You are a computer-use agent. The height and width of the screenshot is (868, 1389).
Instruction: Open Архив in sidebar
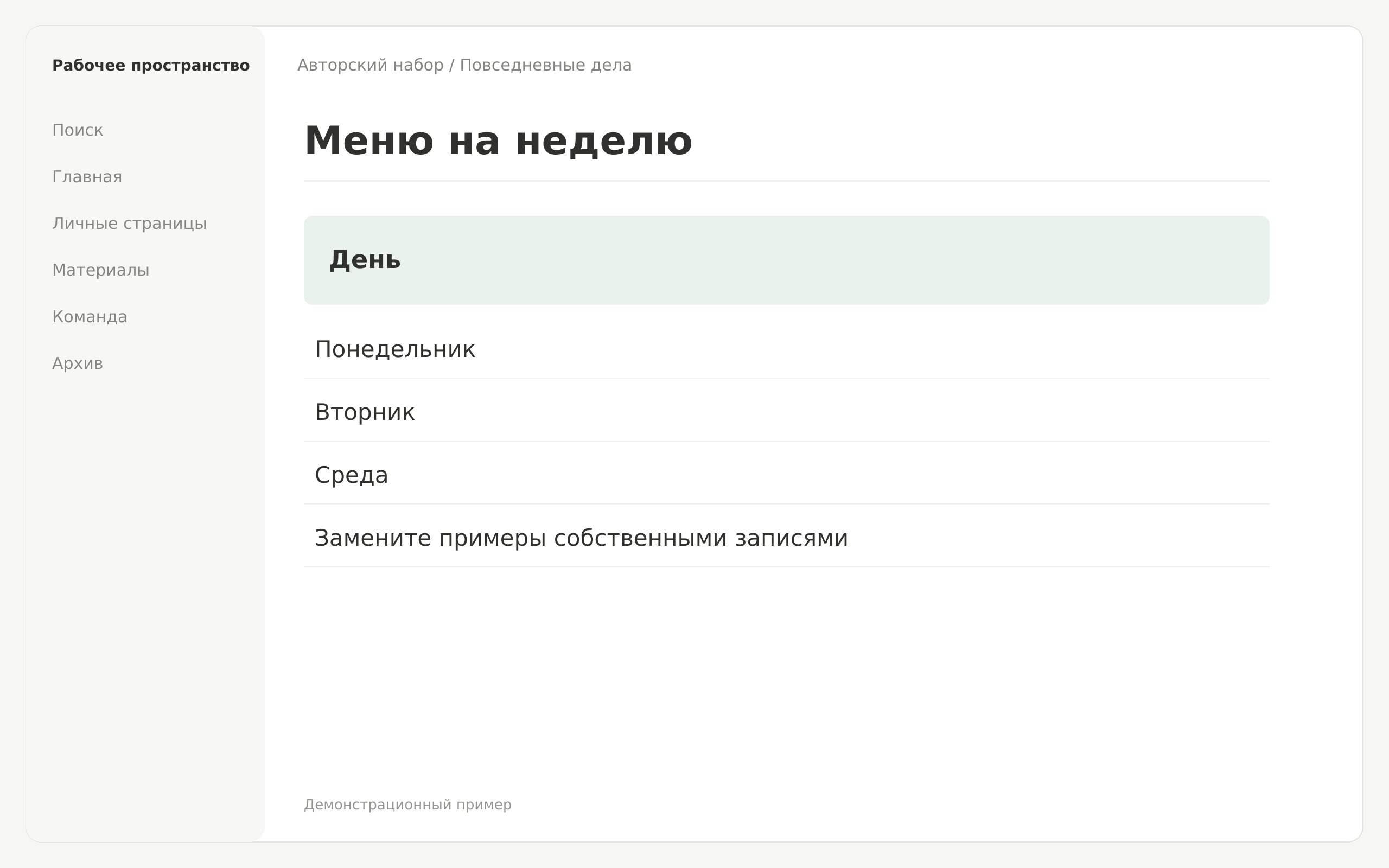[78, 363]
